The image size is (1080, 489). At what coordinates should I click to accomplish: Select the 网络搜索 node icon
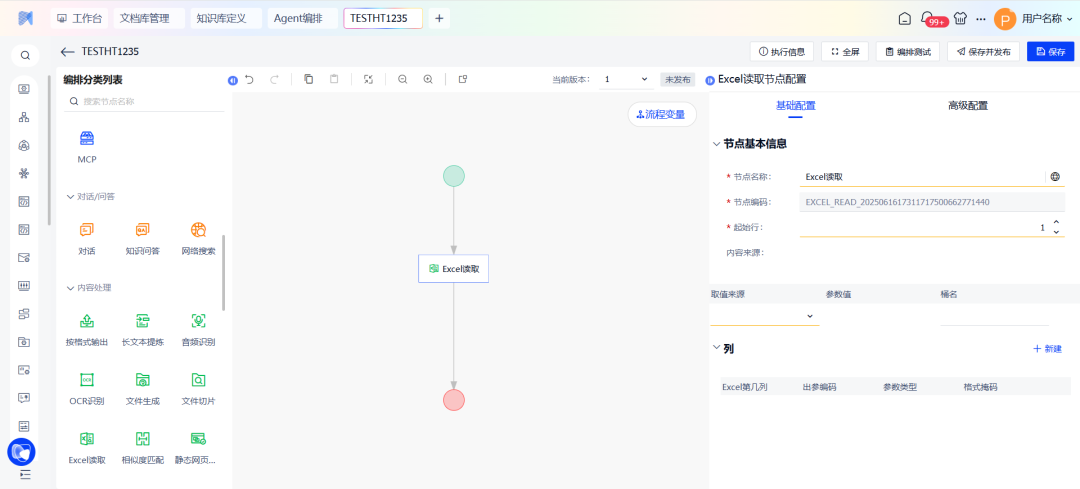198,230
